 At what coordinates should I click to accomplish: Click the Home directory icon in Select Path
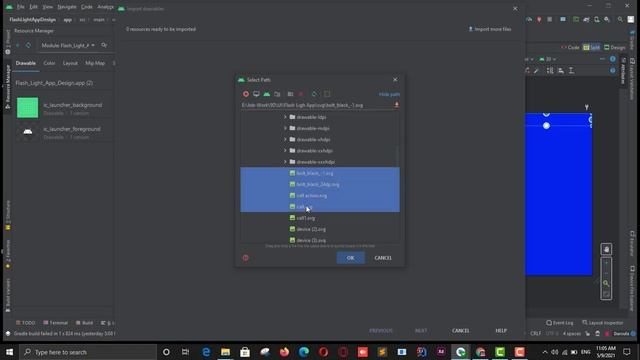tap(246, 94)
